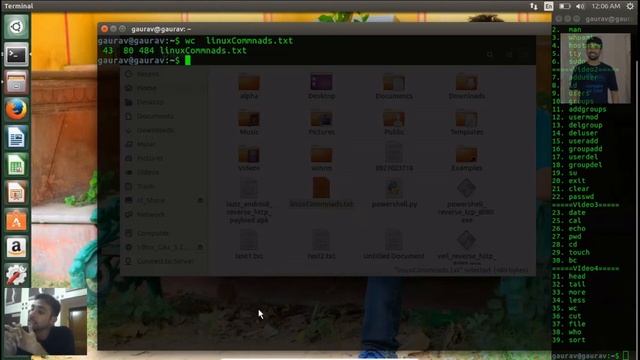The width and height of the screenshot is (640, 360).
Task: Launch Firefox web browser
Action: tap(16, 109)
